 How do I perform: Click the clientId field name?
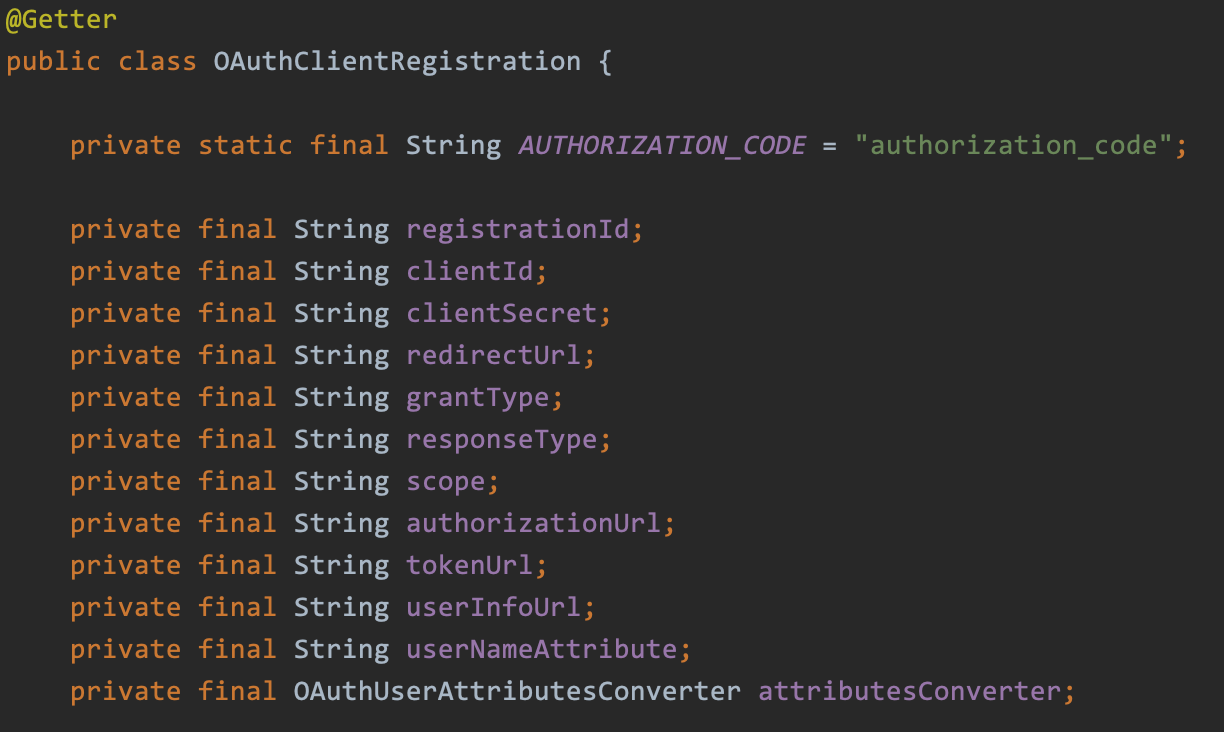click(470, 272)
